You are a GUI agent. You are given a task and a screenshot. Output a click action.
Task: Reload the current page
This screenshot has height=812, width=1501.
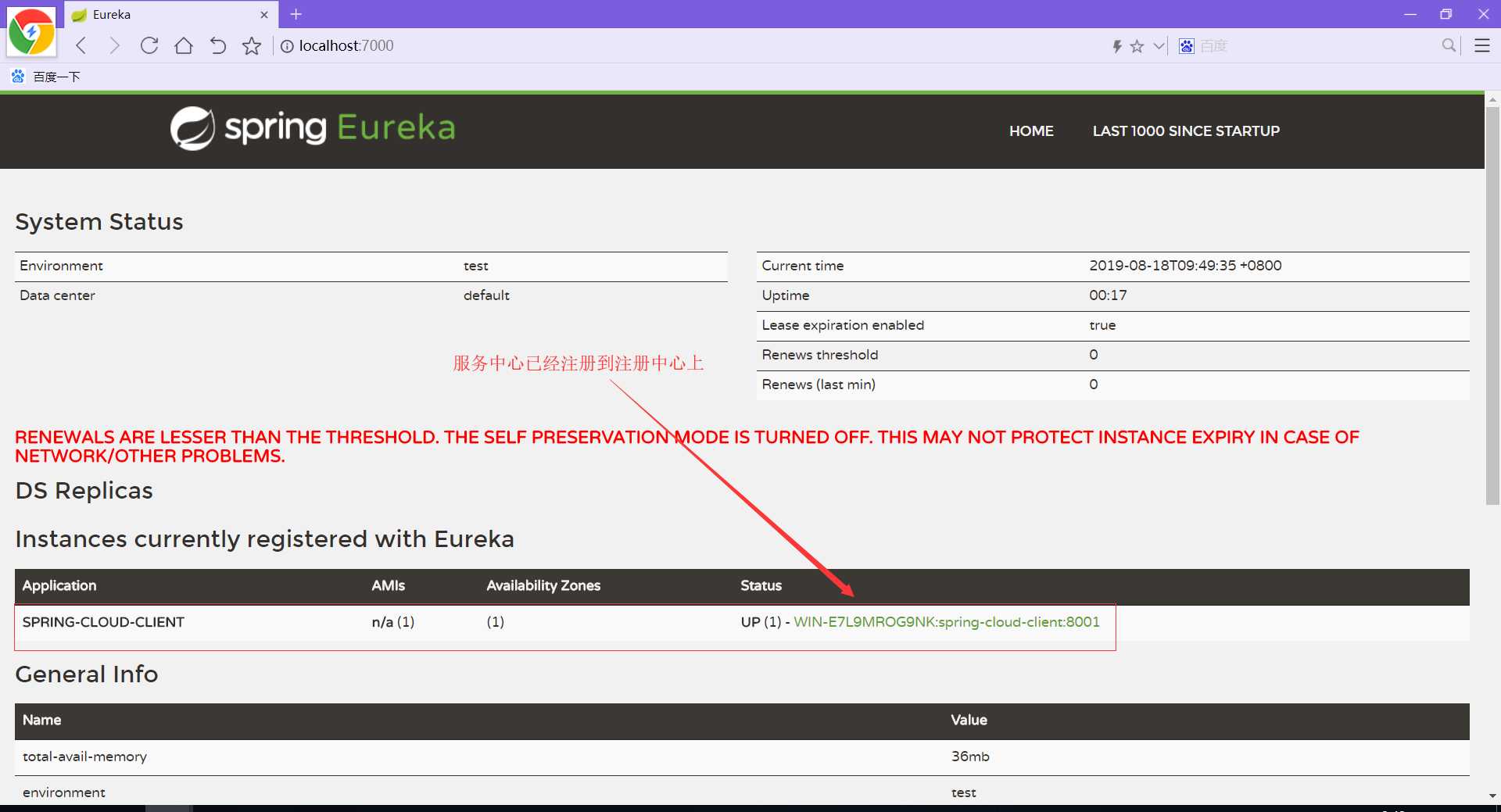tap(149, 46)
